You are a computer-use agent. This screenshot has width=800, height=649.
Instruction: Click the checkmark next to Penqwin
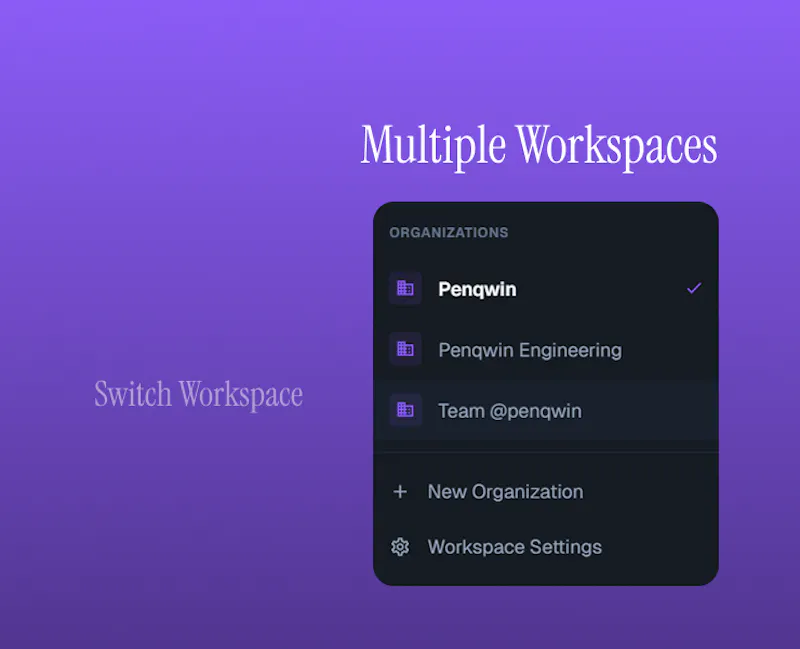click(694, 288)
